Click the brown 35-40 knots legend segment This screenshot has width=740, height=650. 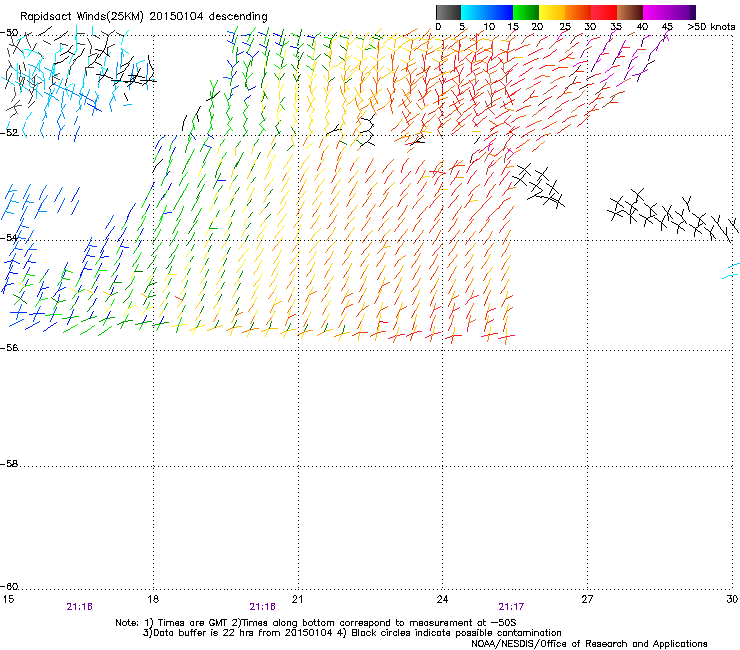point(630,12)
